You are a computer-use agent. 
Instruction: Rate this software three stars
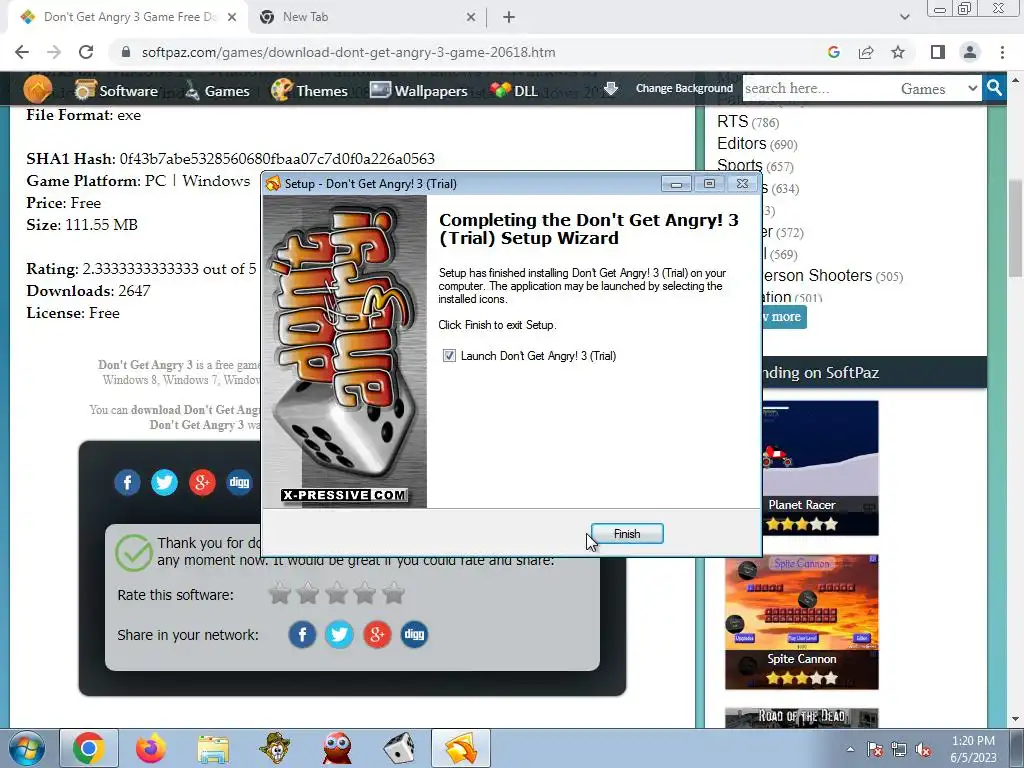point(336,593)
